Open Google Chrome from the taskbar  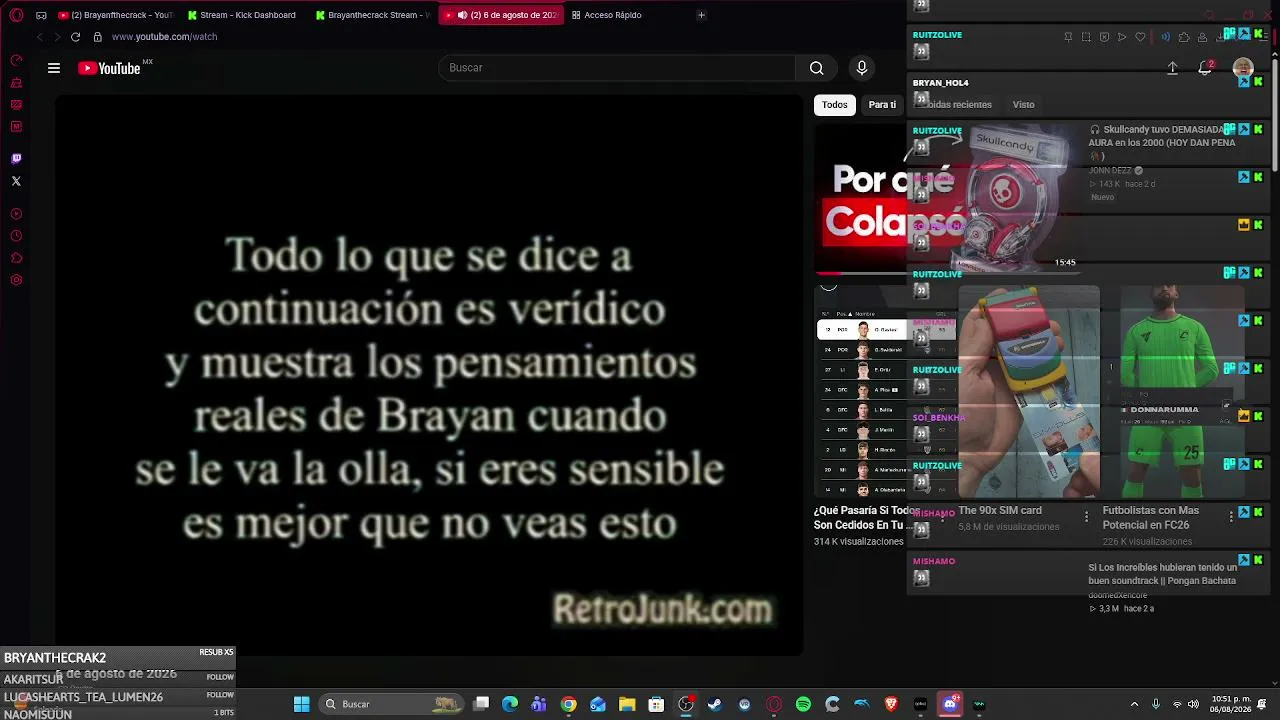pos(568,704)
